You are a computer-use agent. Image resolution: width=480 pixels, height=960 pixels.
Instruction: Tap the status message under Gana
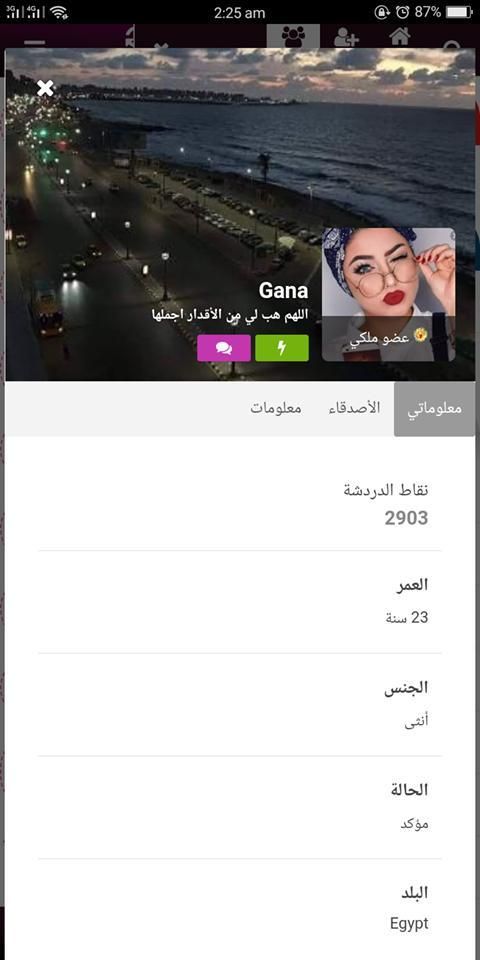pyautogui.click(x=230, y=317)
